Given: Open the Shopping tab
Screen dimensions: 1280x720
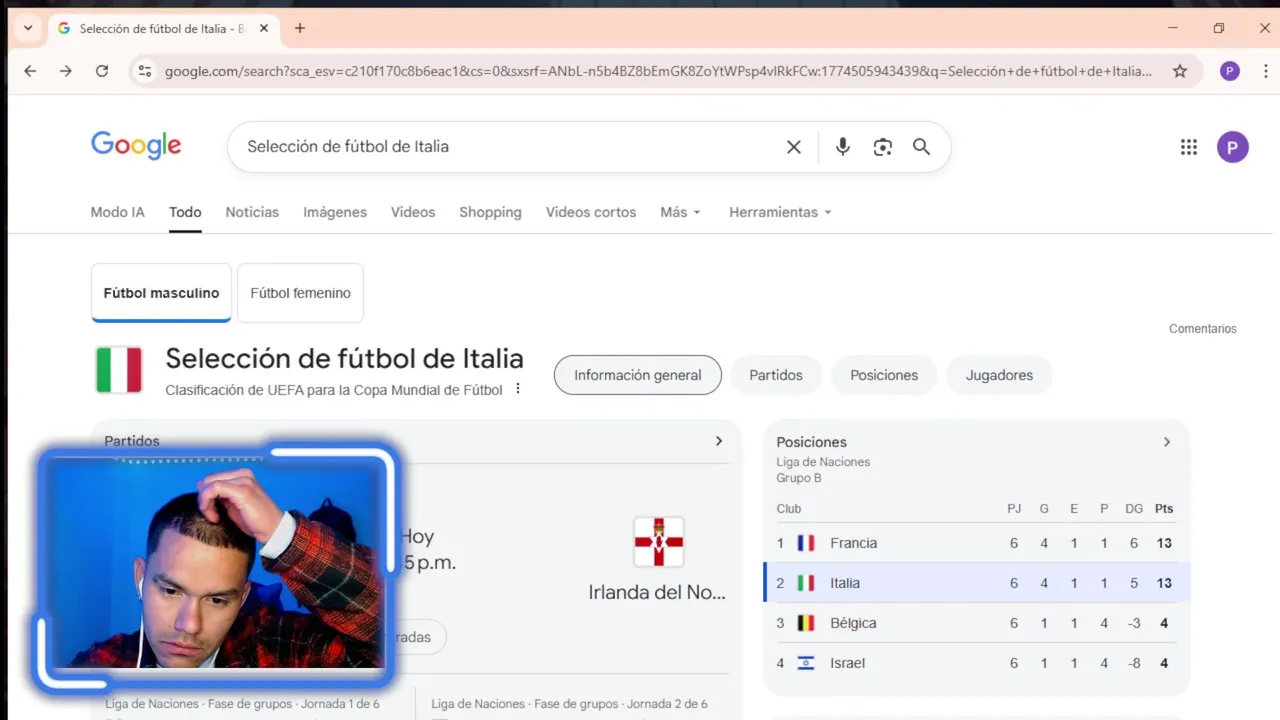Looking at the screenshot, I should 490,212.
